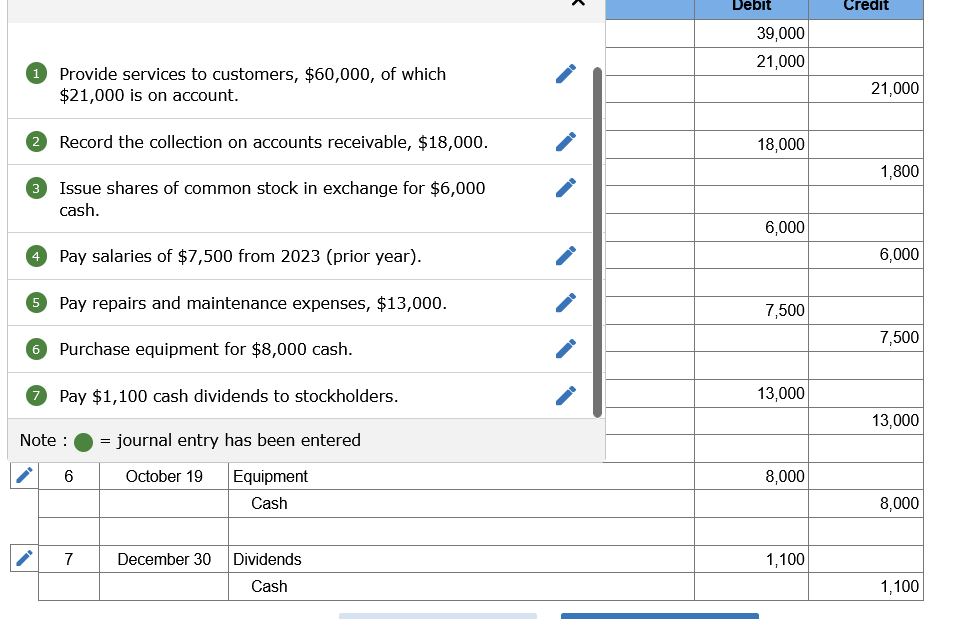Click the 8,000 debit cell

[x=751, y=476]
